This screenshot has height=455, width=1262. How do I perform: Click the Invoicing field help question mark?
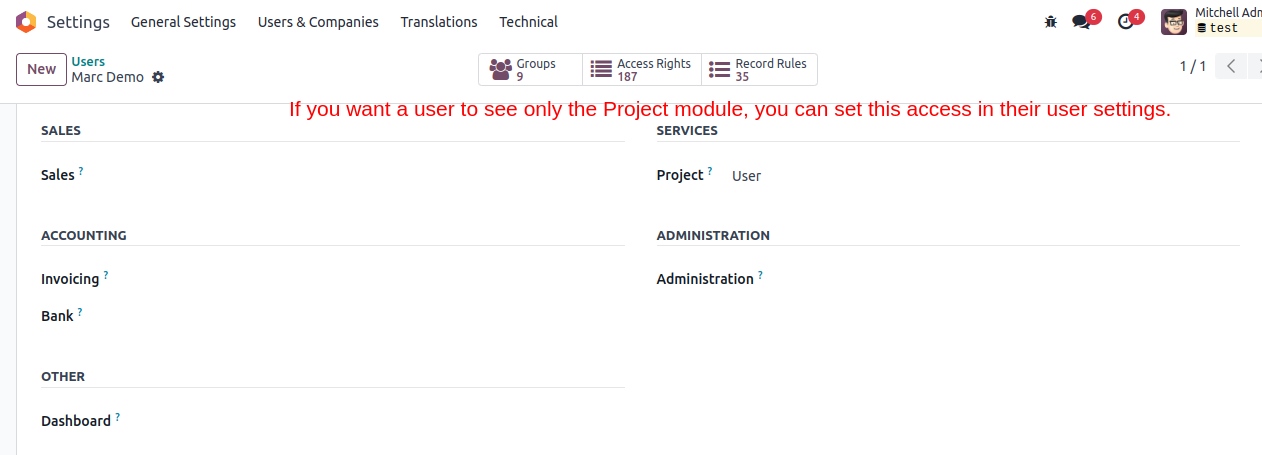[106, 275]
